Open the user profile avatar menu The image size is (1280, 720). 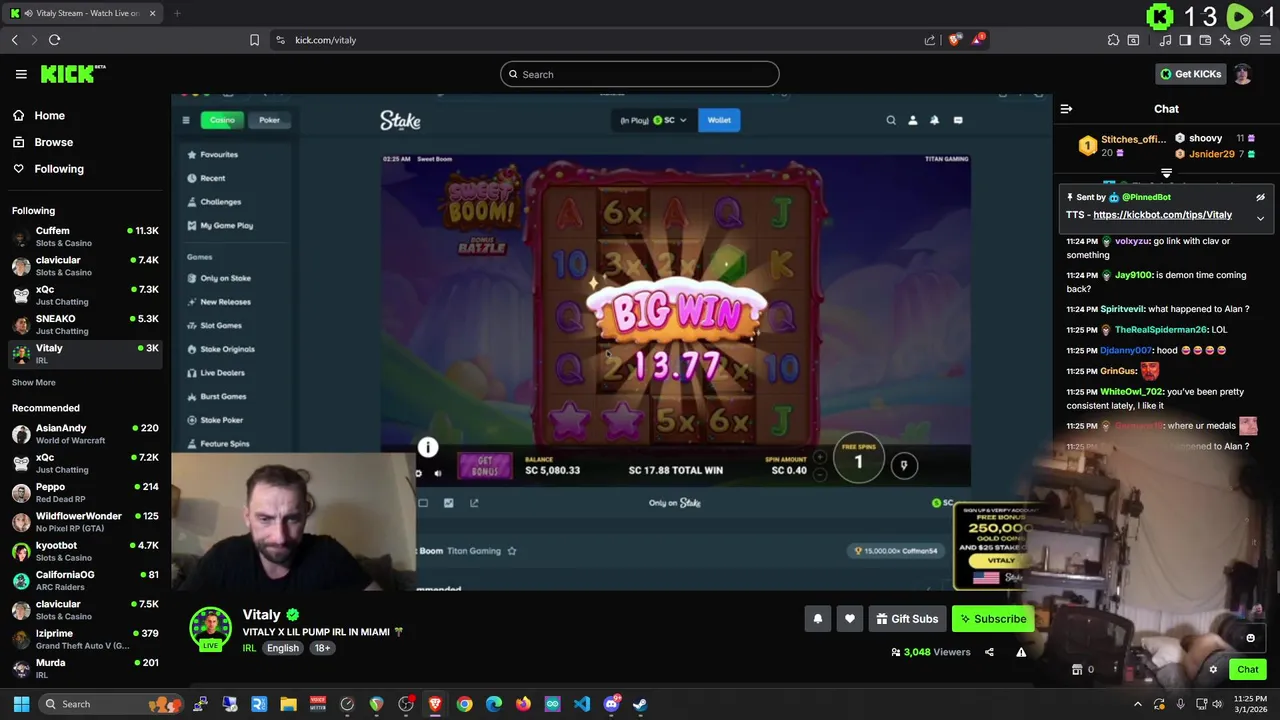pyautogui.click(x=1242, y=74)
